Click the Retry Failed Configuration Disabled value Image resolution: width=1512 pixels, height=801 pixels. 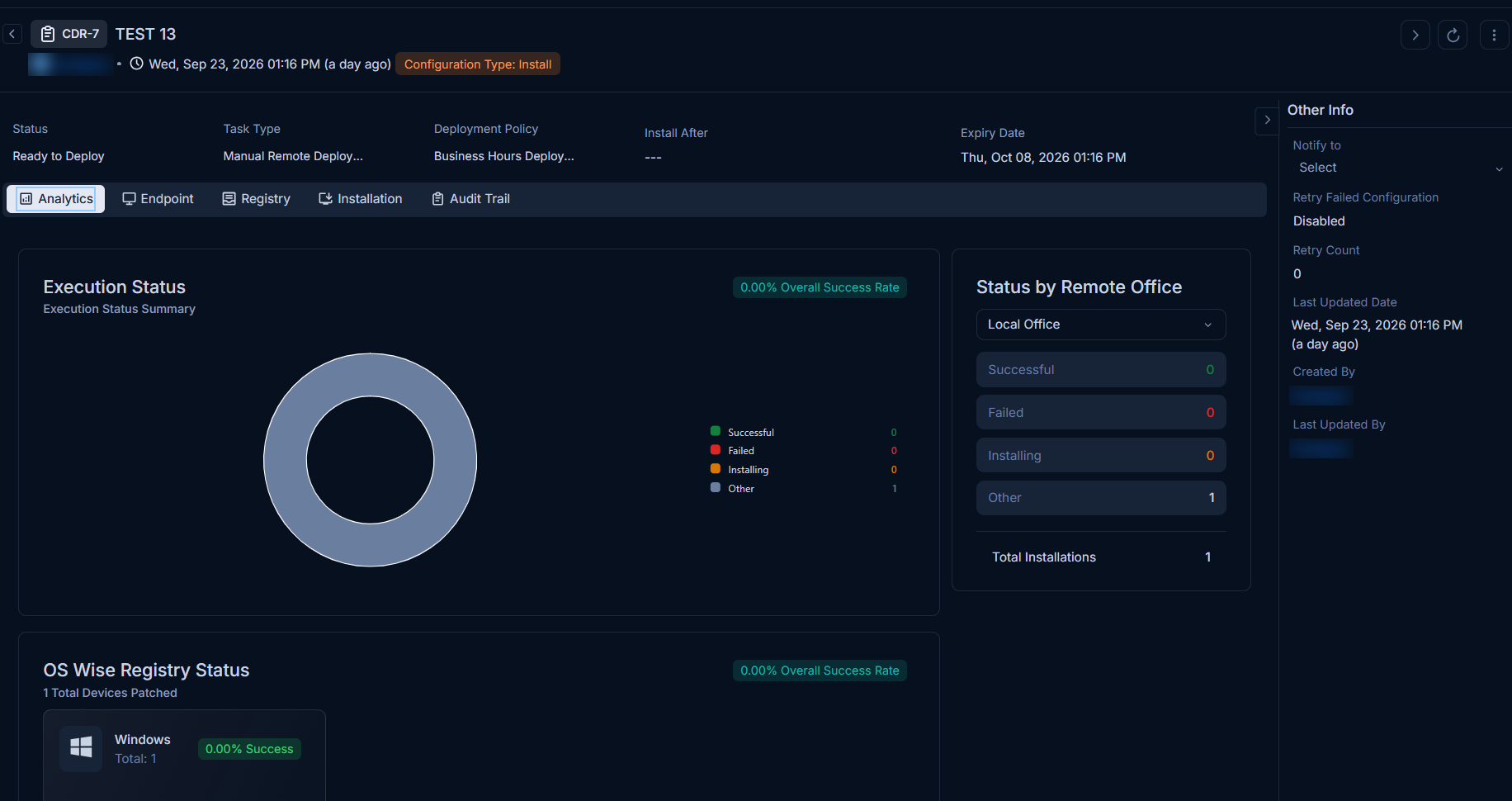coord(1319,221)
